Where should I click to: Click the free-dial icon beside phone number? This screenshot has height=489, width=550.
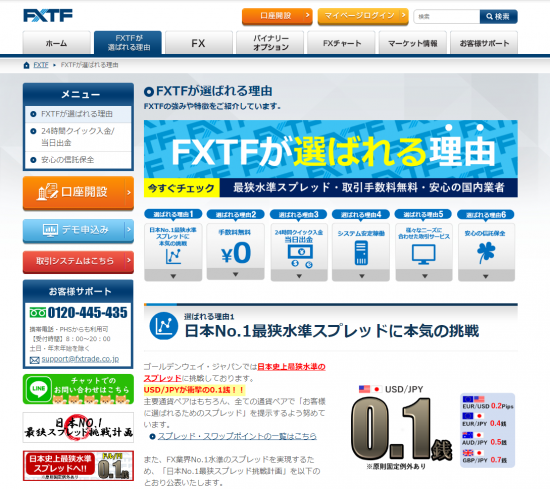[x=38, y=312]
